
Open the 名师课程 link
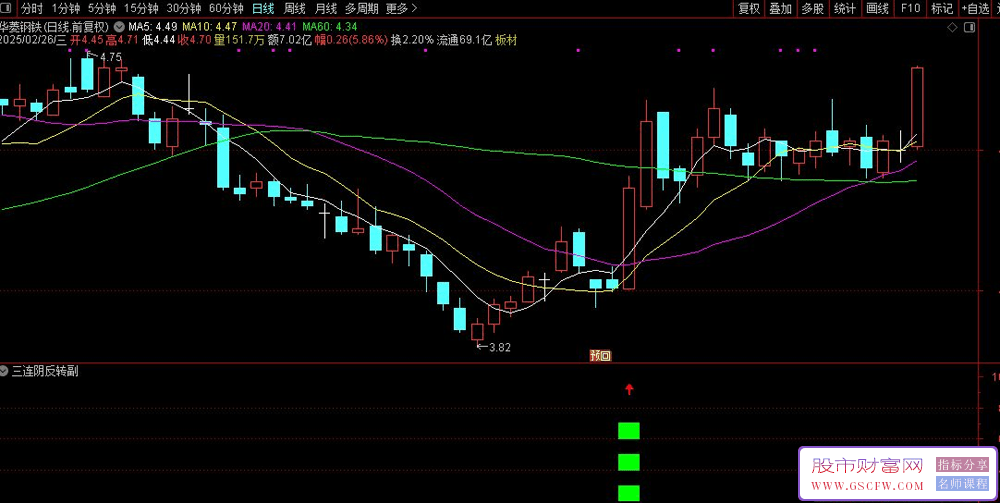point(962,484)
